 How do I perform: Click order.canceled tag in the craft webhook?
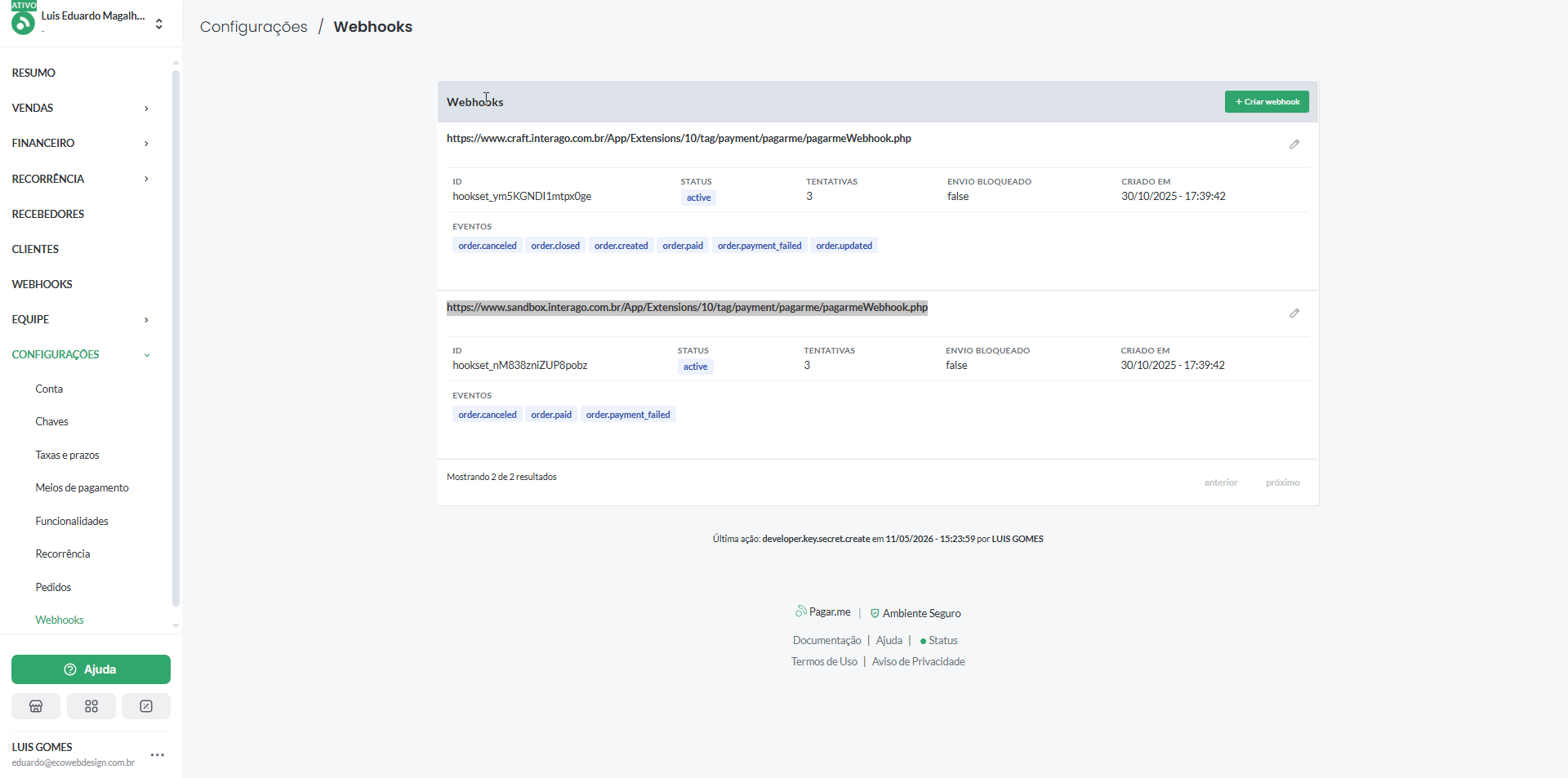[488, 246]
